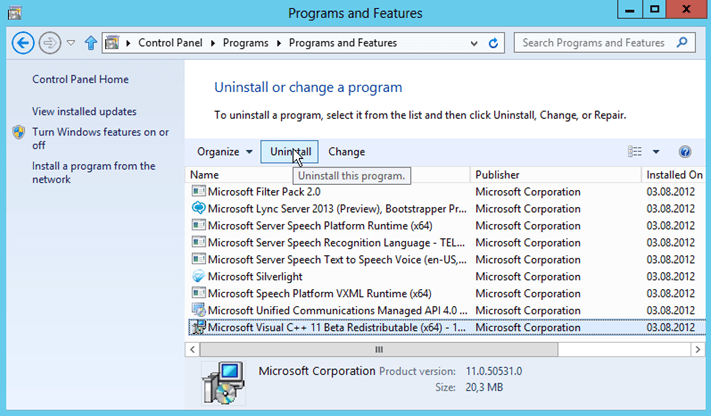This screenshot has height=416, width=711.
Task: Click the Microsoft Silverlight icon
Action: (x=198, y=276)
